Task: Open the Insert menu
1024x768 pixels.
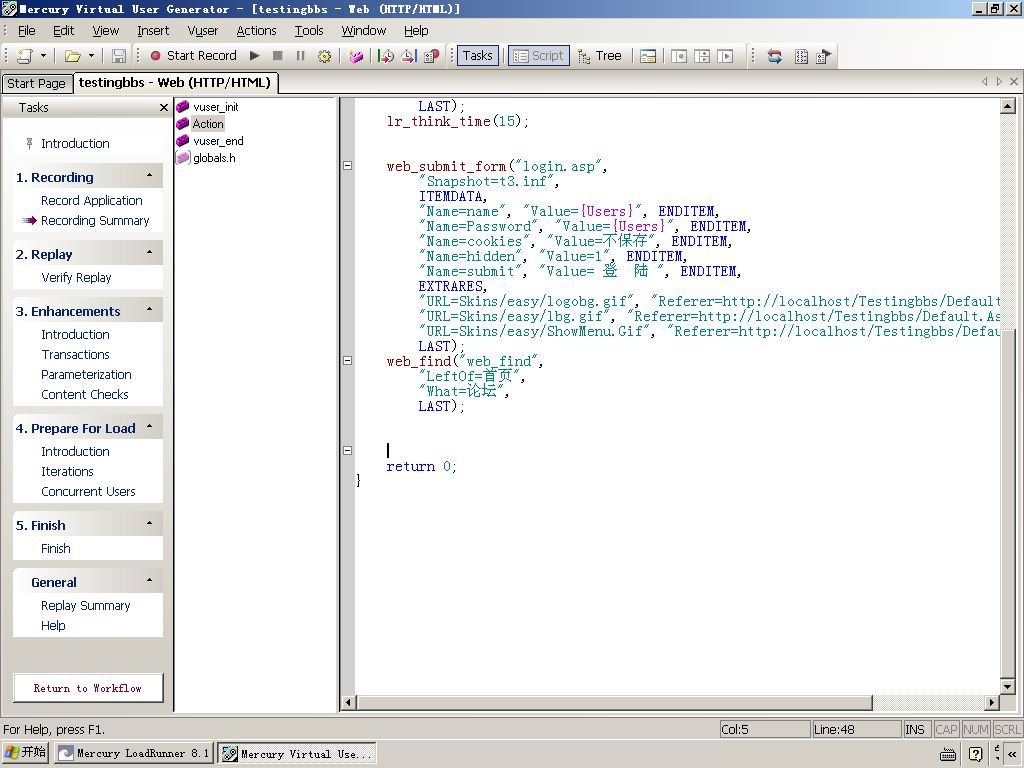Action: 153,31
